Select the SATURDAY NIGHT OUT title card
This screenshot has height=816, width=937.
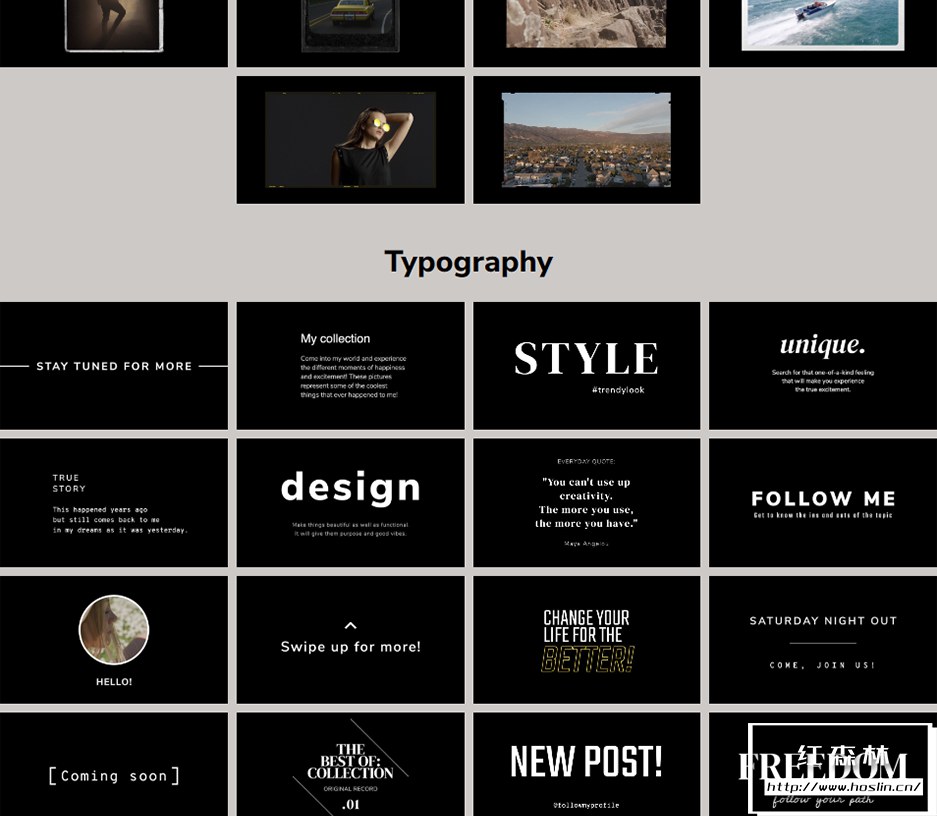pos(823,640)
